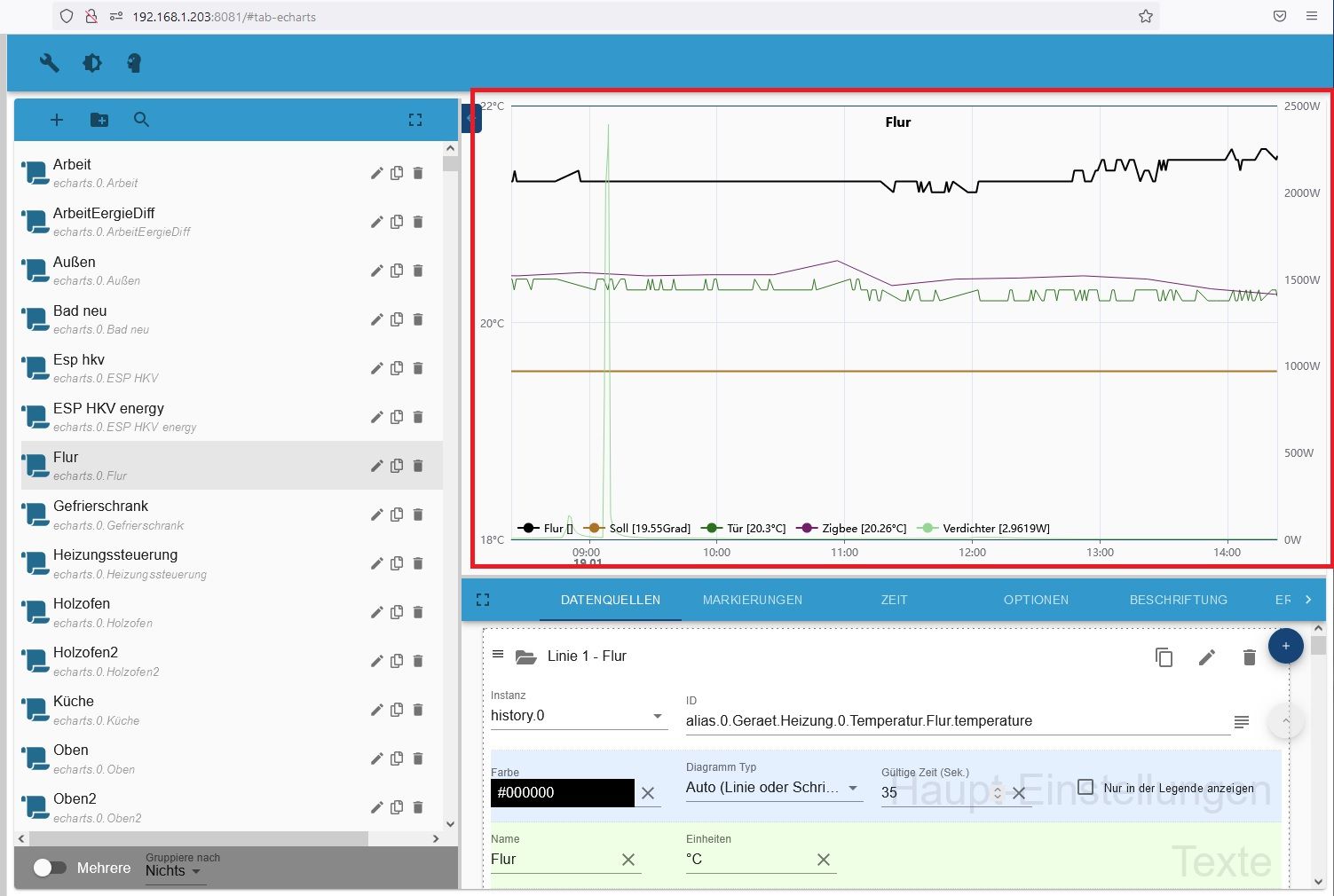Open the Optionen tab
Screen dimensions: 1334x896
(x=1036, y=600)
